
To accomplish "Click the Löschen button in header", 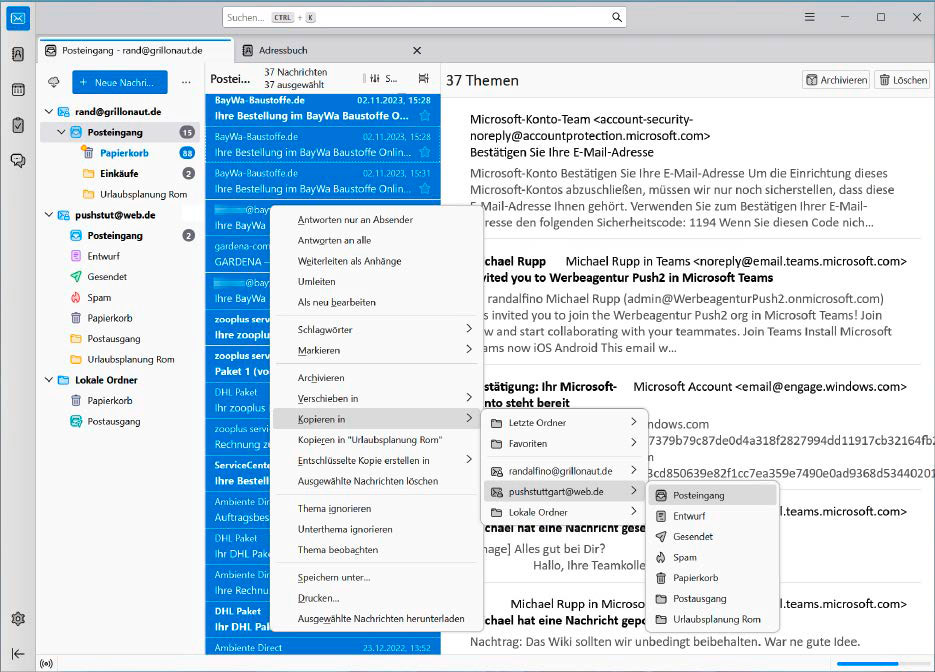I will click(x=902, y=80).
